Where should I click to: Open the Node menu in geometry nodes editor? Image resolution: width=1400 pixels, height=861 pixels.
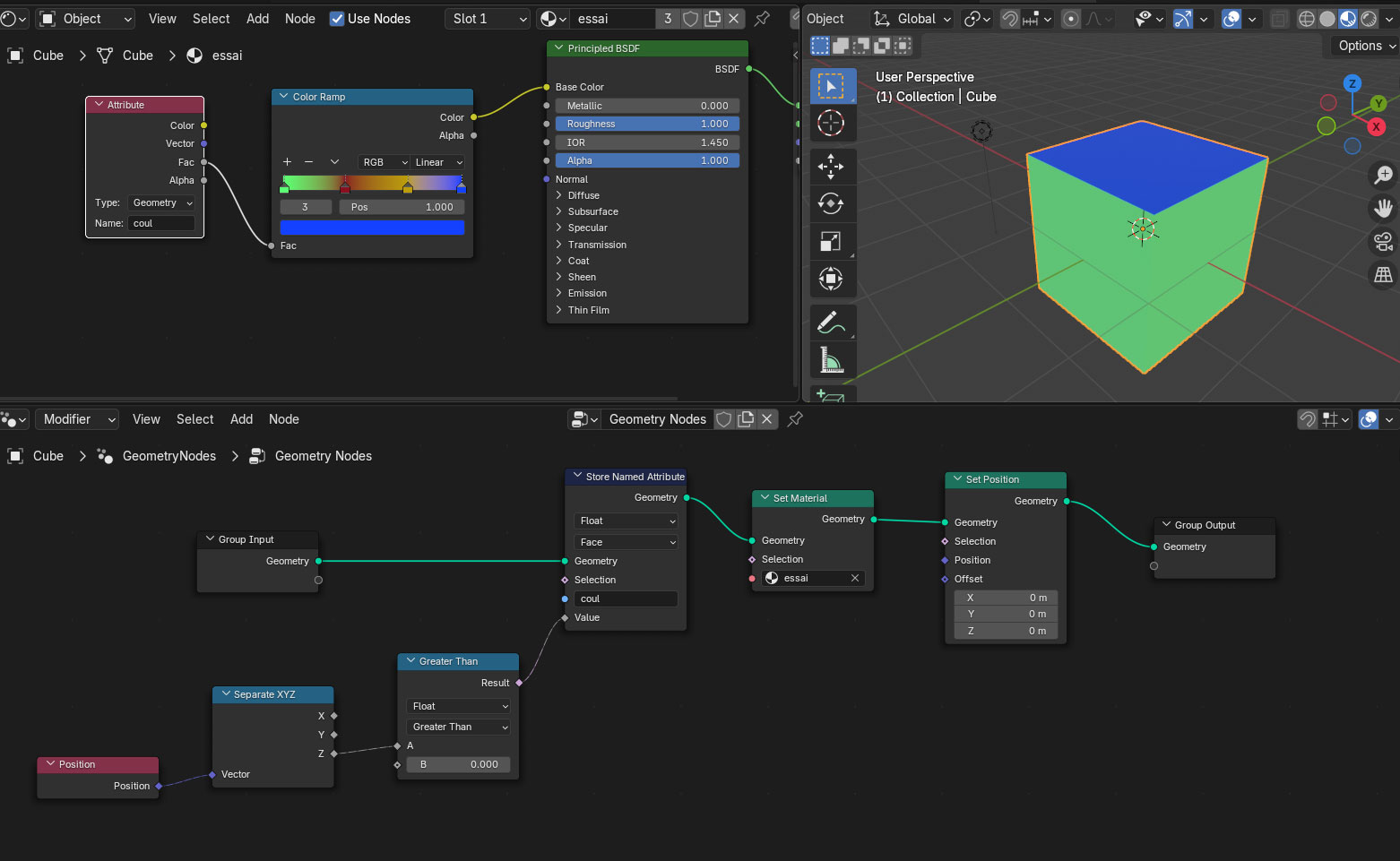pyautogui.click(x=284, y=419)
